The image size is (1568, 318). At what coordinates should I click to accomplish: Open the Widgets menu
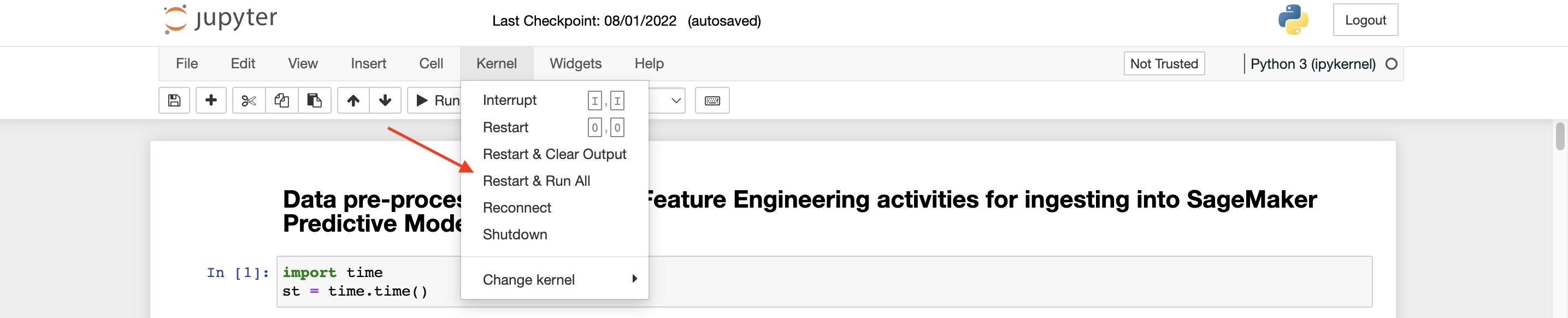click(575, 63)
